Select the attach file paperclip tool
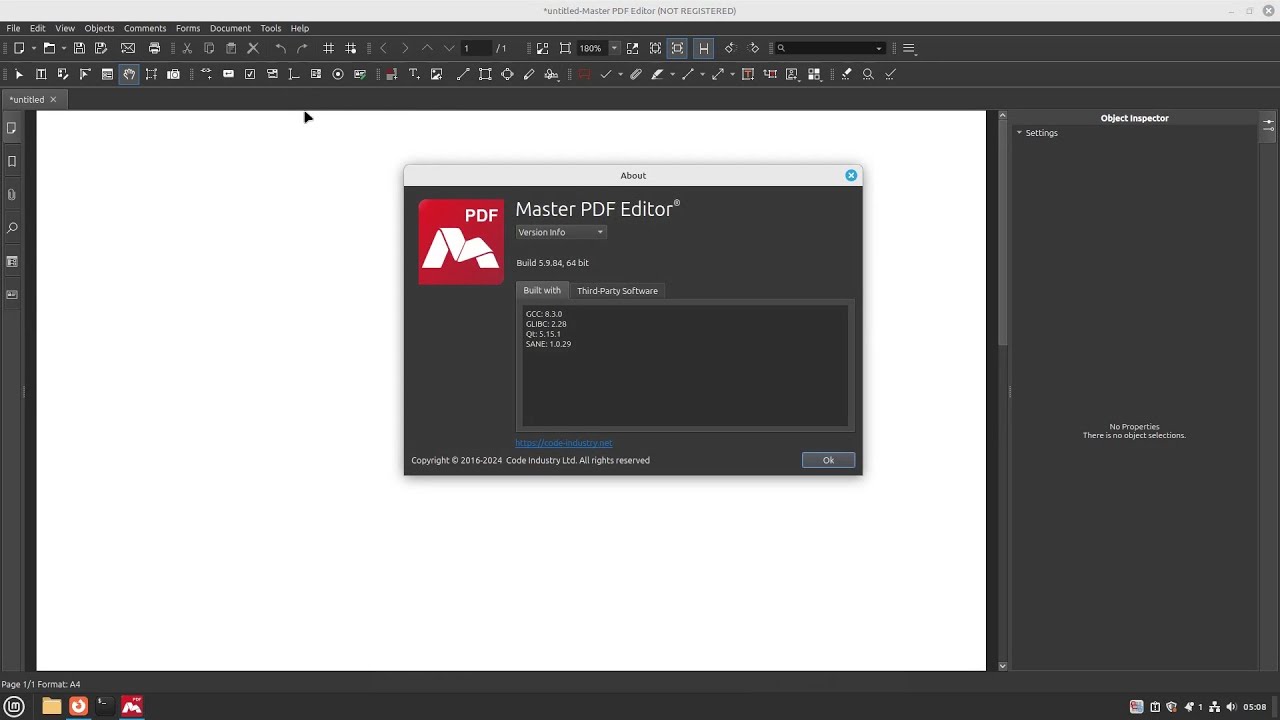Viewport: 1280px width, 720px height. 635,74
